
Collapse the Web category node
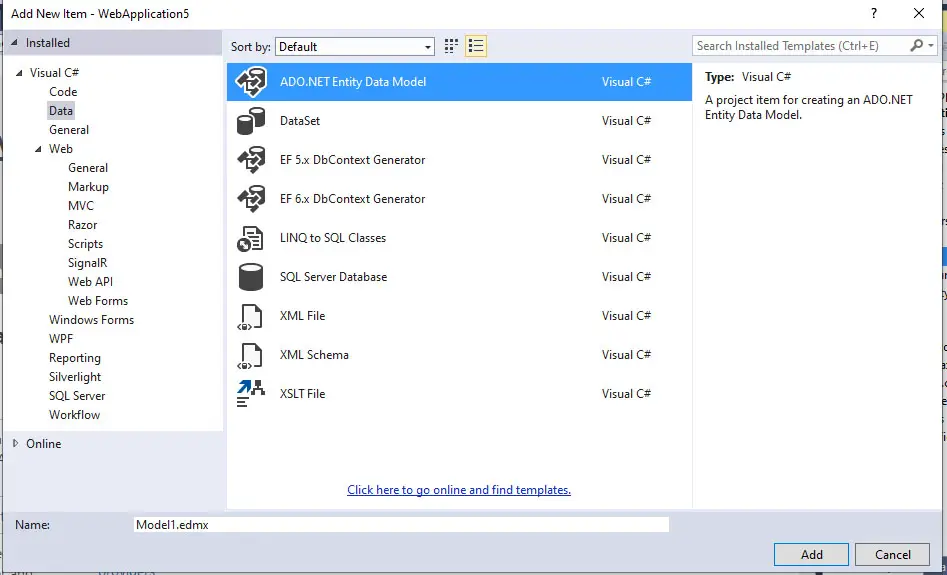pos(38,149)
